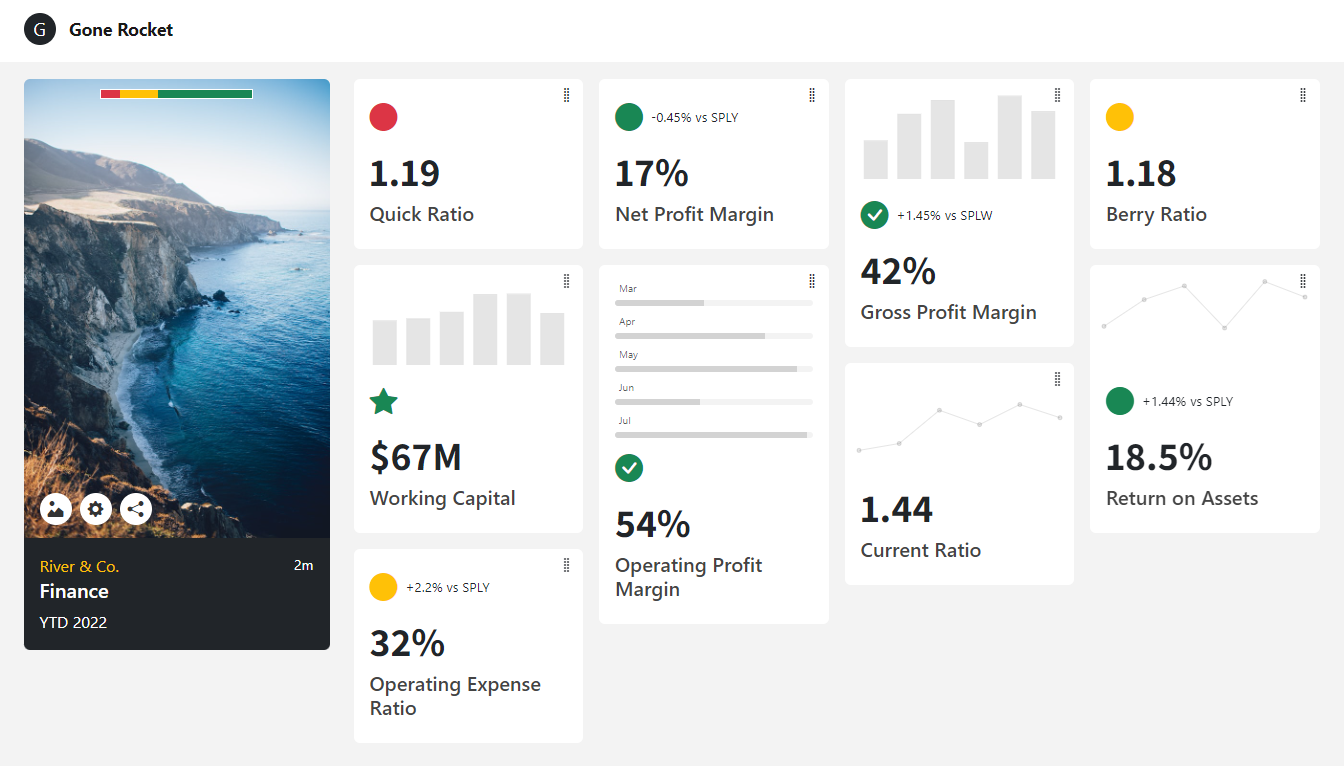
Task: Click the Jul progress bar in Operating Profit Margin
Action: pos(713,435)
